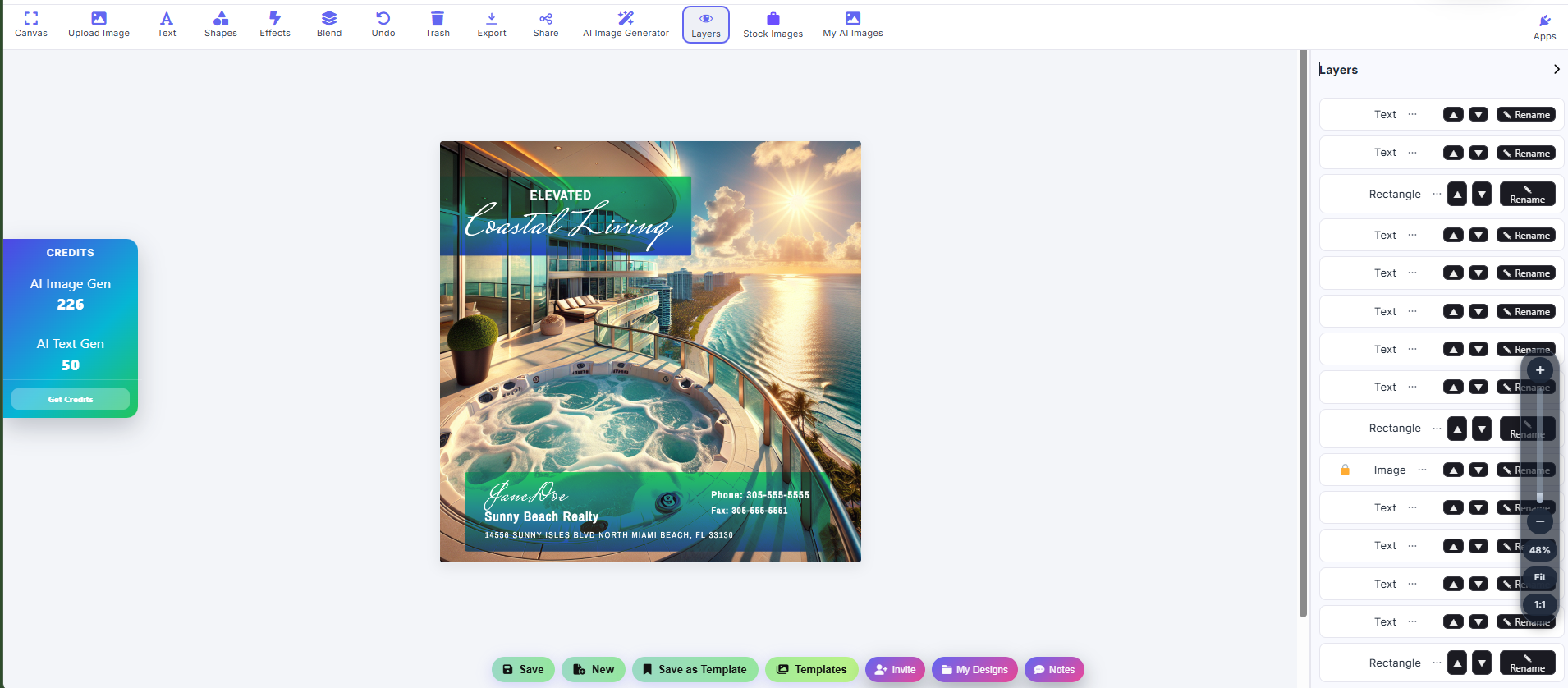1568x688 pixels.
Task: Collapse the Layers panel using the chevron
Action: 1556,70
